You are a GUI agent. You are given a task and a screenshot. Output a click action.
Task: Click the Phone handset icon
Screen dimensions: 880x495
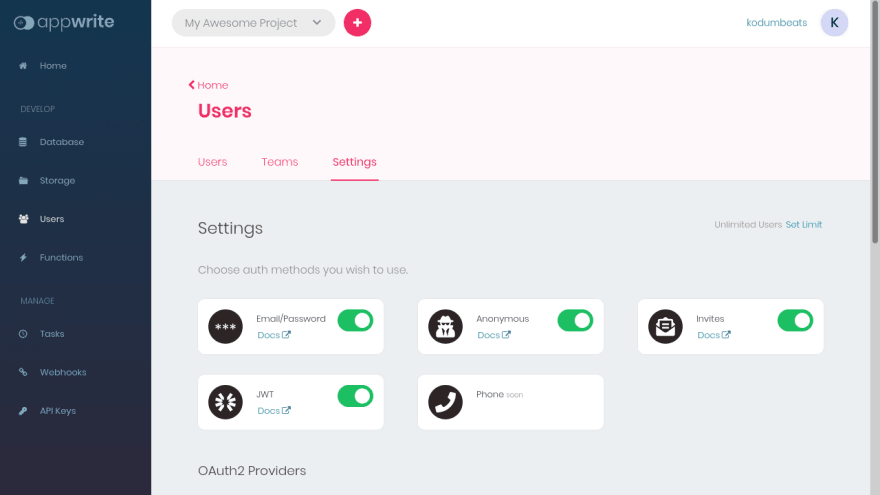446,402
